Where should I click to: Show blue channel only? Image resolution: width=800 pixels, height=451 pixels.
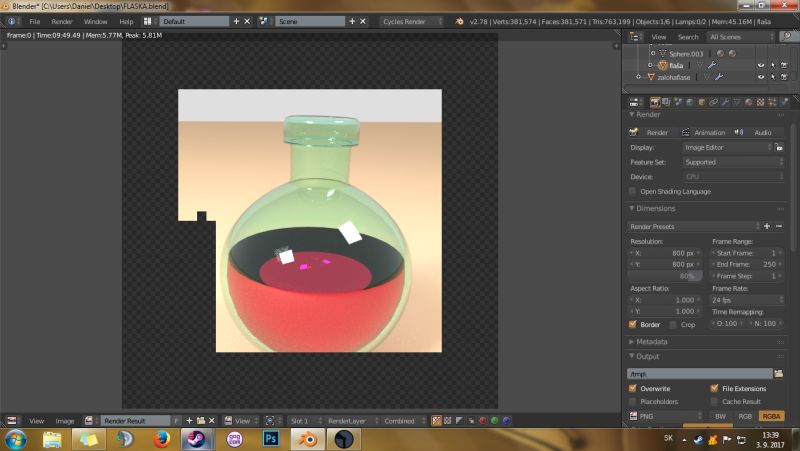click(506, 421)
